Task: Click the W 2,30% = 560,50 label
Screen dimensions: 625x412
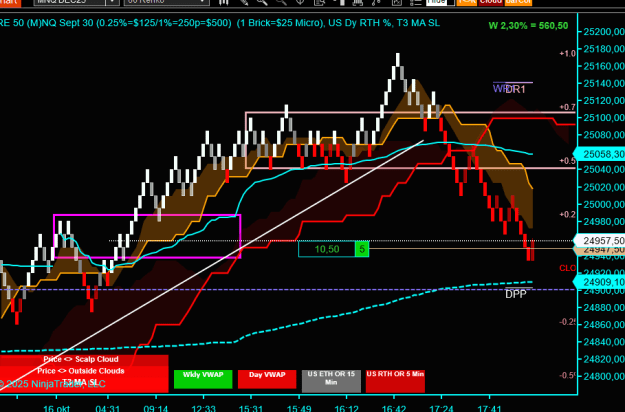Action: (528, 26)
